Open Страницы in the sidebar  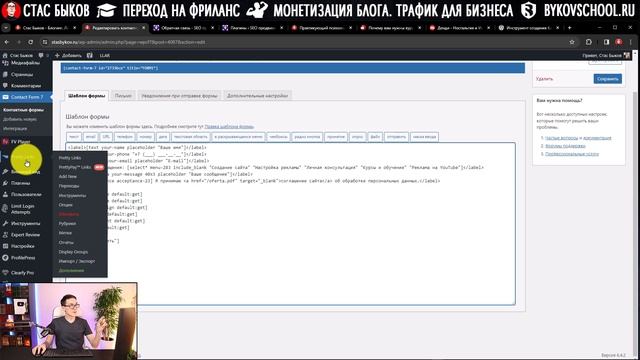[x=22, y=75]
